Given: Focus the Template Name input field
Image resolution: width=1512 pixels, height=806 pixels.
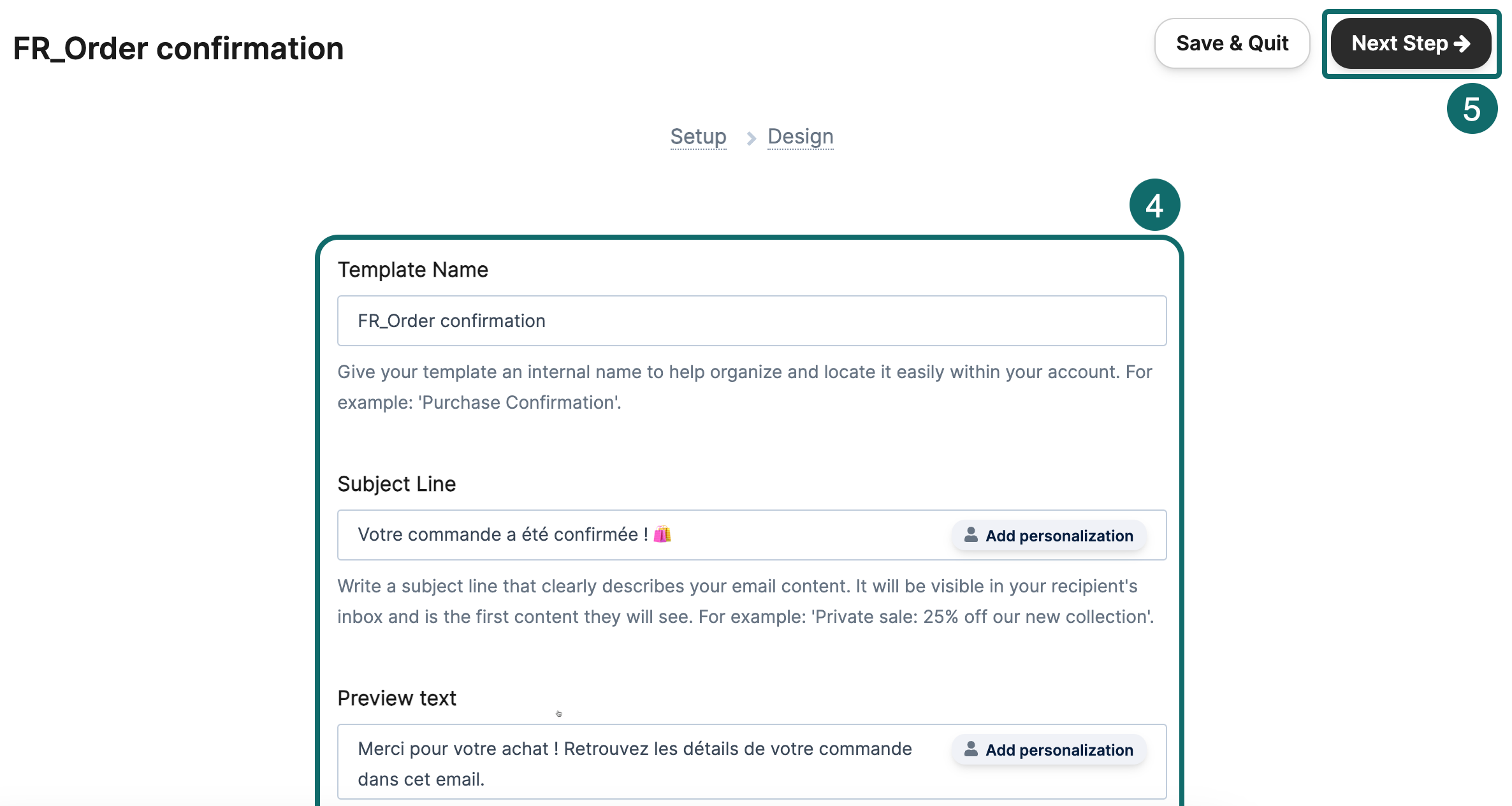Looking at the screenshot, I should (751, 321).
